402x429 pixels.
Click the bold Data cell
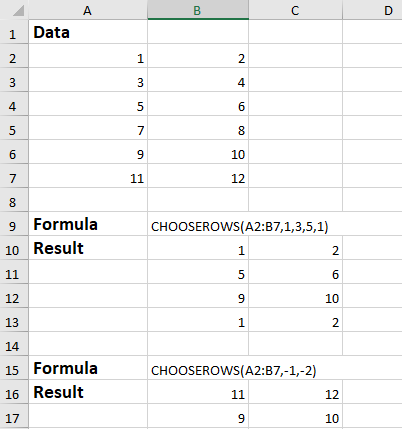pos(88,32)
